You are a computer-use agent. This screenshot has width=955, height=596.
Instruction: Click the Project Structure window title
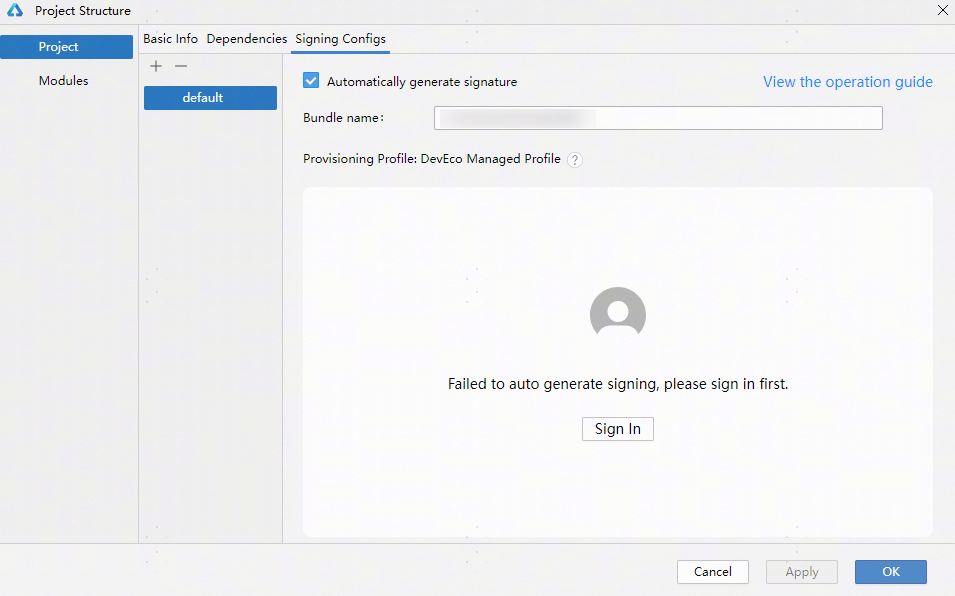pos(83,11)
